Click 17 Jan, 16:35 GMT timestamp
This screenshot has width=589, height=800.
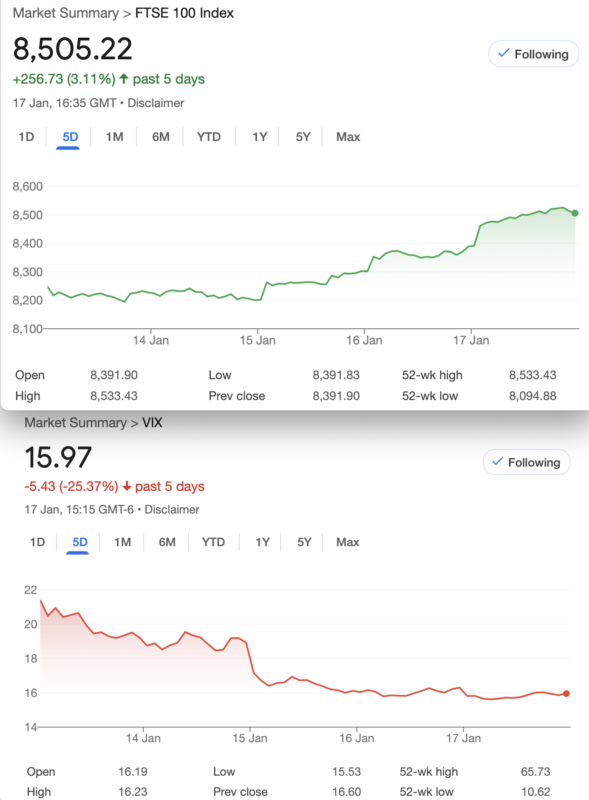click(64, 103)
